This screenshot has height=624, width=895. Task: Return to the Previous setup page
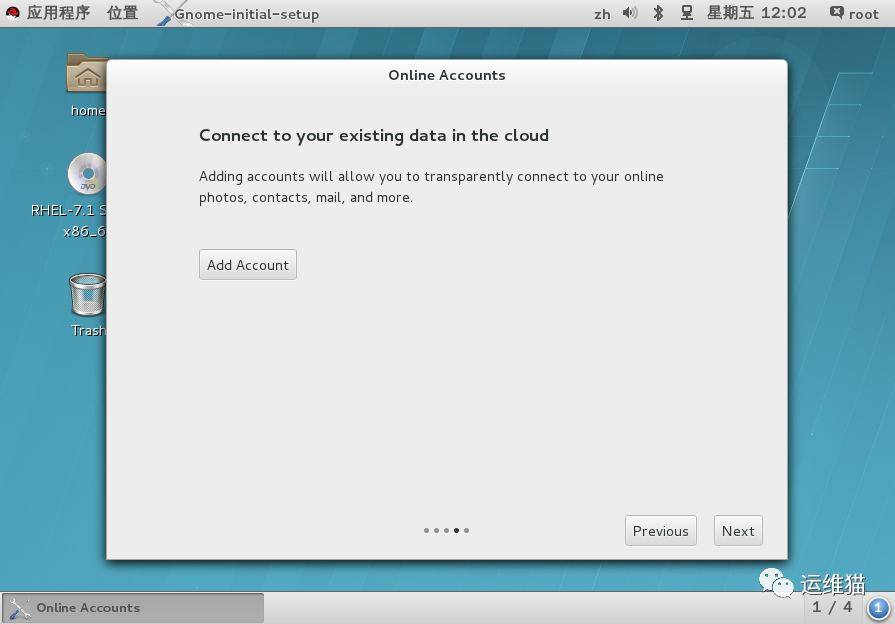[x=660, y=530]
